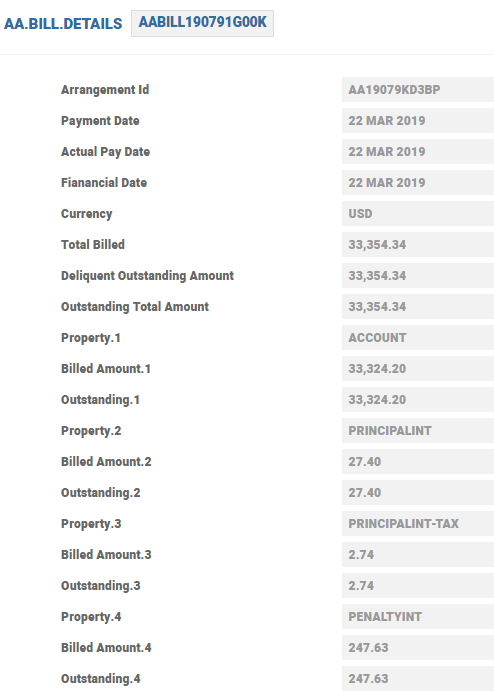Select the Currency field showing USD
The image size is (494, 692).
click(418, 214)
